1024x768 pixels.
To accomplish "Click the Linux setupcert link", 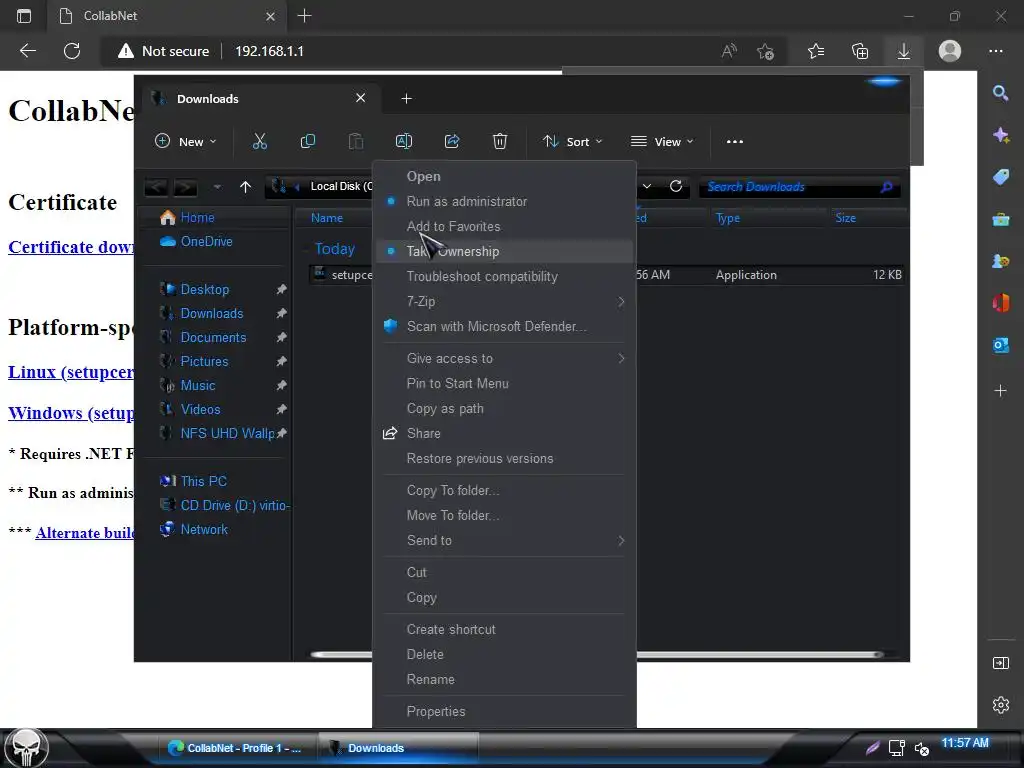I will coord(71,372).
